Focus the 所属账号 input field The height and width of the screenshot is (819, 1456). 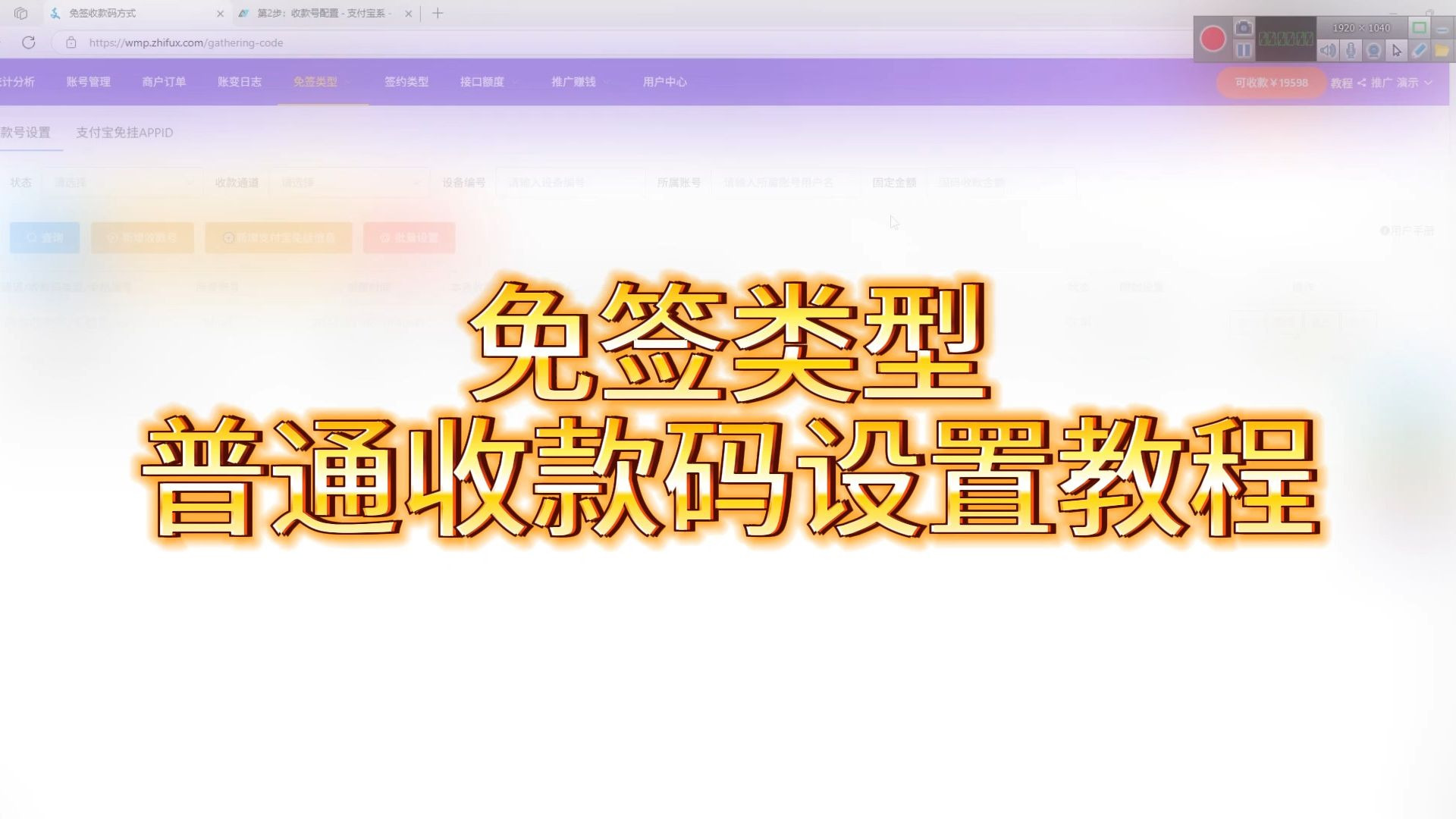pos(786,183)
